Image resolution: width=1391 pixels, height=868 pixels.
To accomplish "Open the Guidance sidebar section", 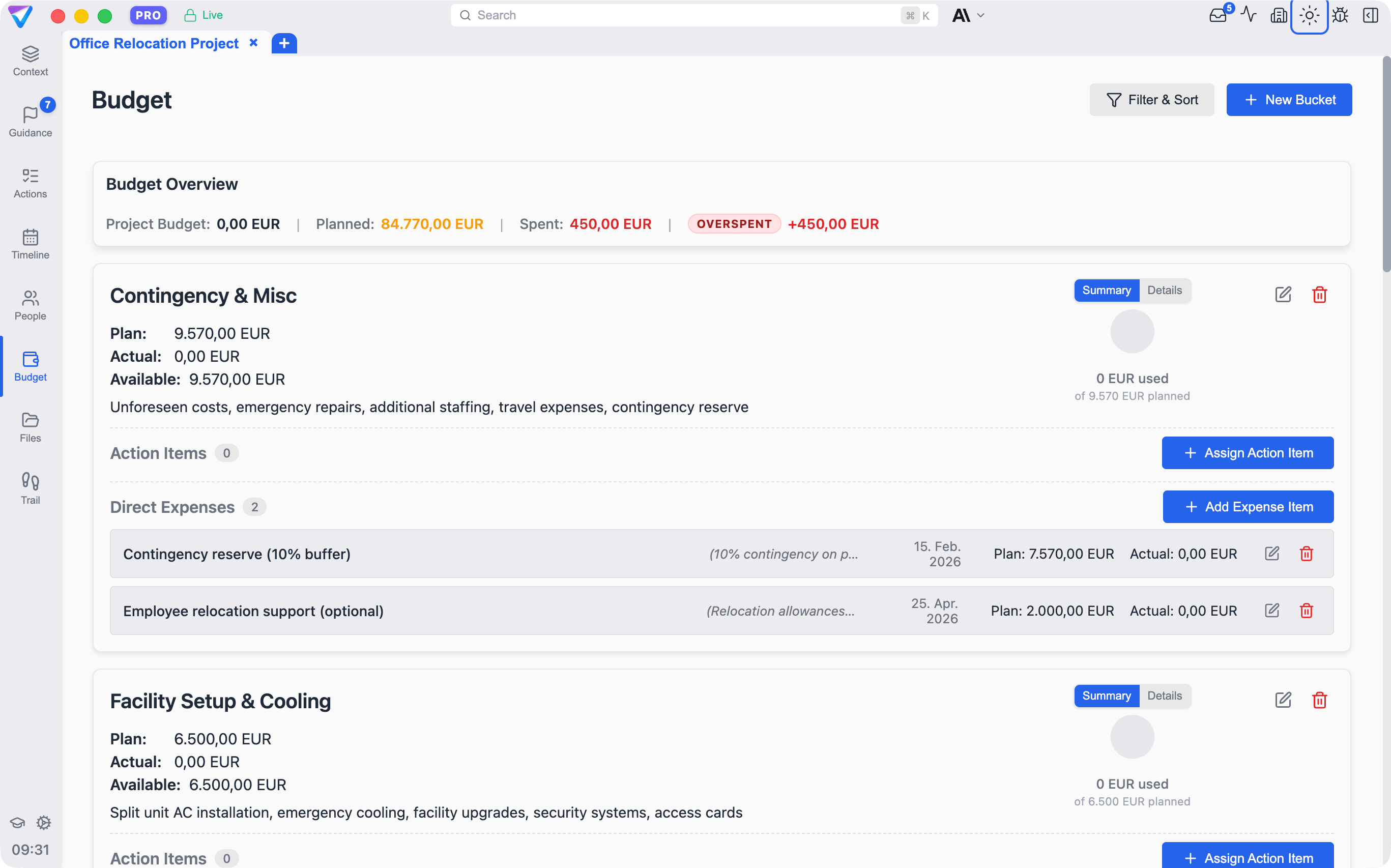I will pos(31,121).
